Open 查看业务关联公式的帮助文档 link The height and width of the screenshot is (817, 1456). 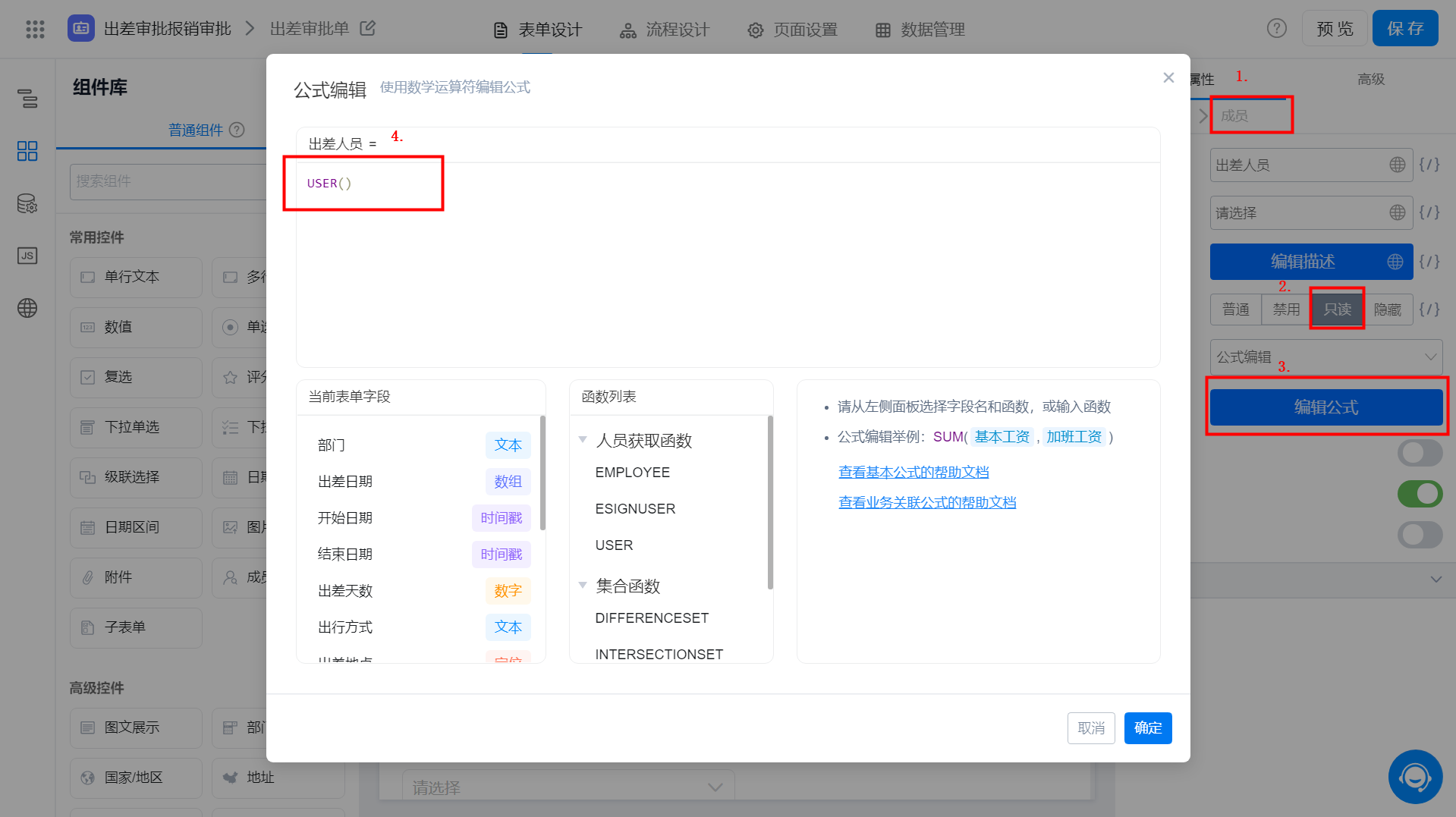click(x=927, y=502)
